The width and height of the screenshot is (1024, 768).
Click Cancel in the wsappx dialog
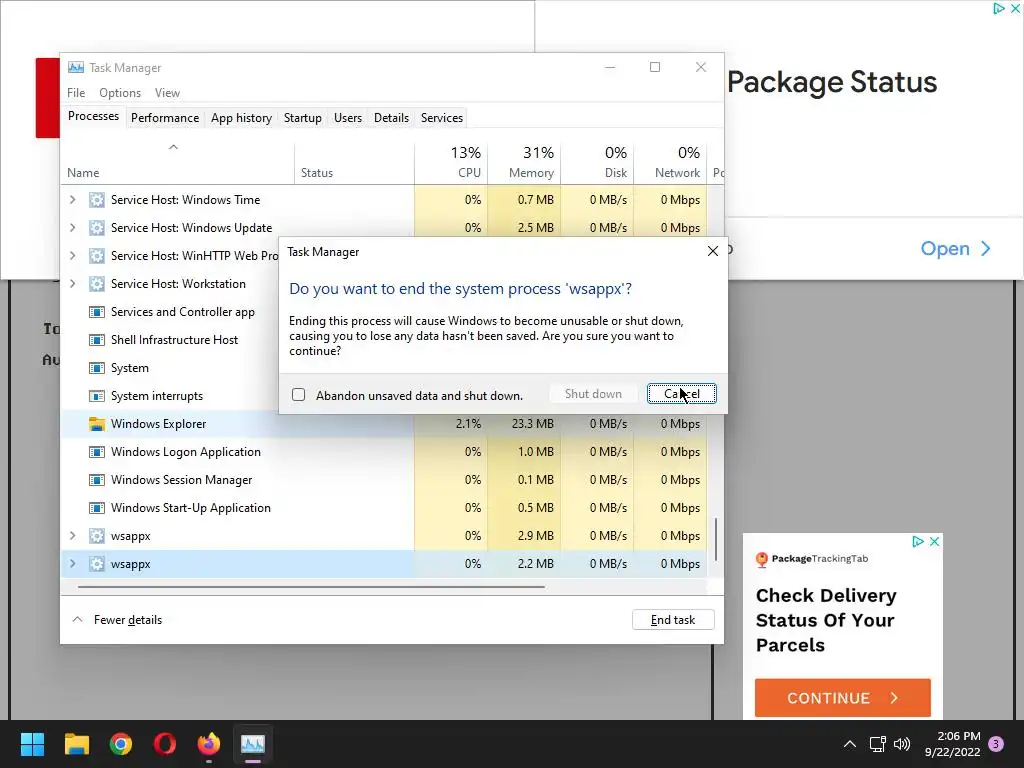[682, 394]
